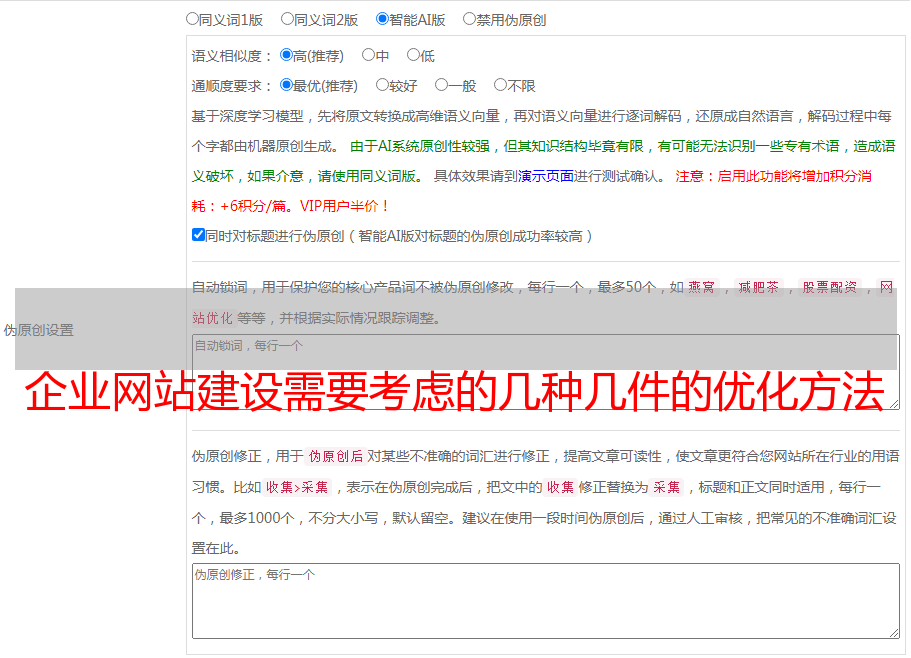Image resolution: width=911 pixels, height=658 pixels.
Task: Click the 伪原创后 highlighted tag
Action: [x=336, y=456]
